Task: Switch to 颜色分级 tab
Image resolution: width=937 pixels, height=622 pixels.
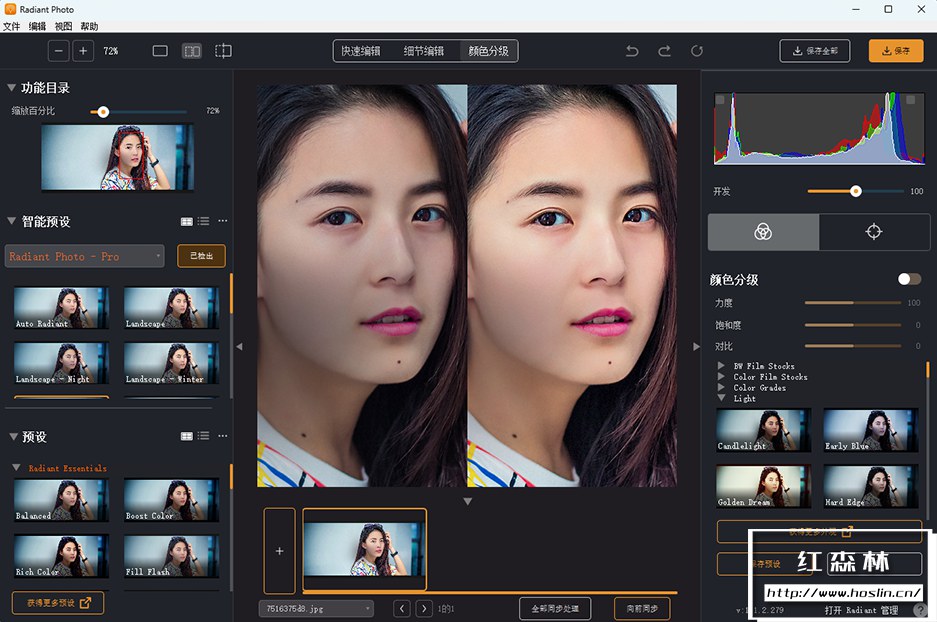Action: click(x=488, y=51)
